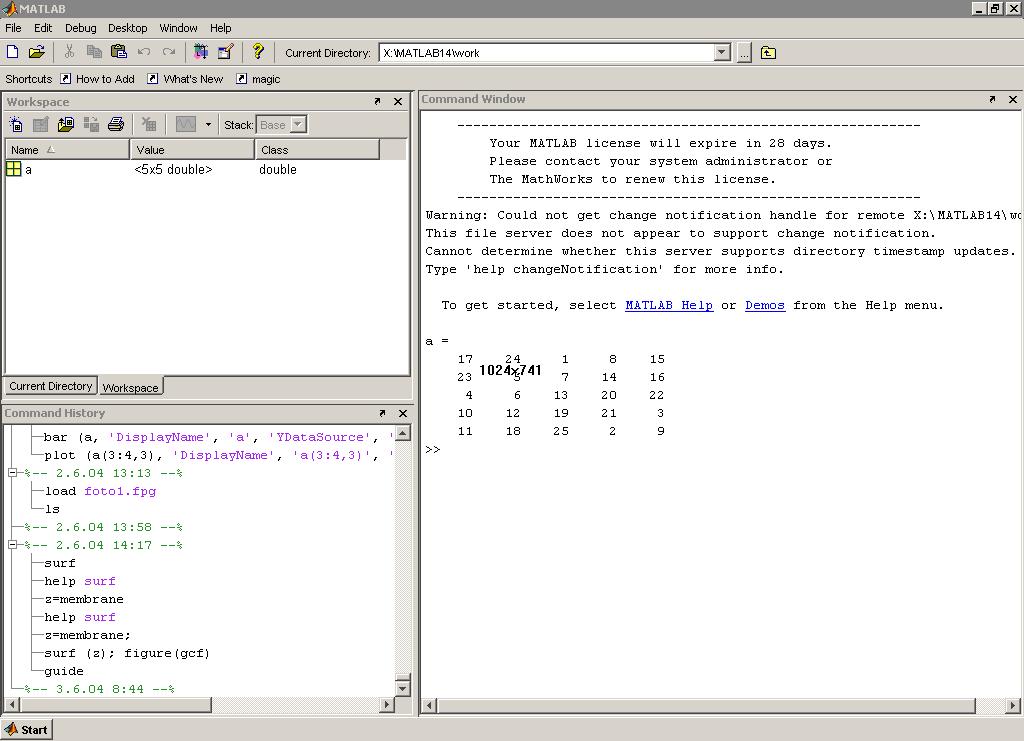
Task: Click the Paste clipboard icon
Action: point(119,52)
